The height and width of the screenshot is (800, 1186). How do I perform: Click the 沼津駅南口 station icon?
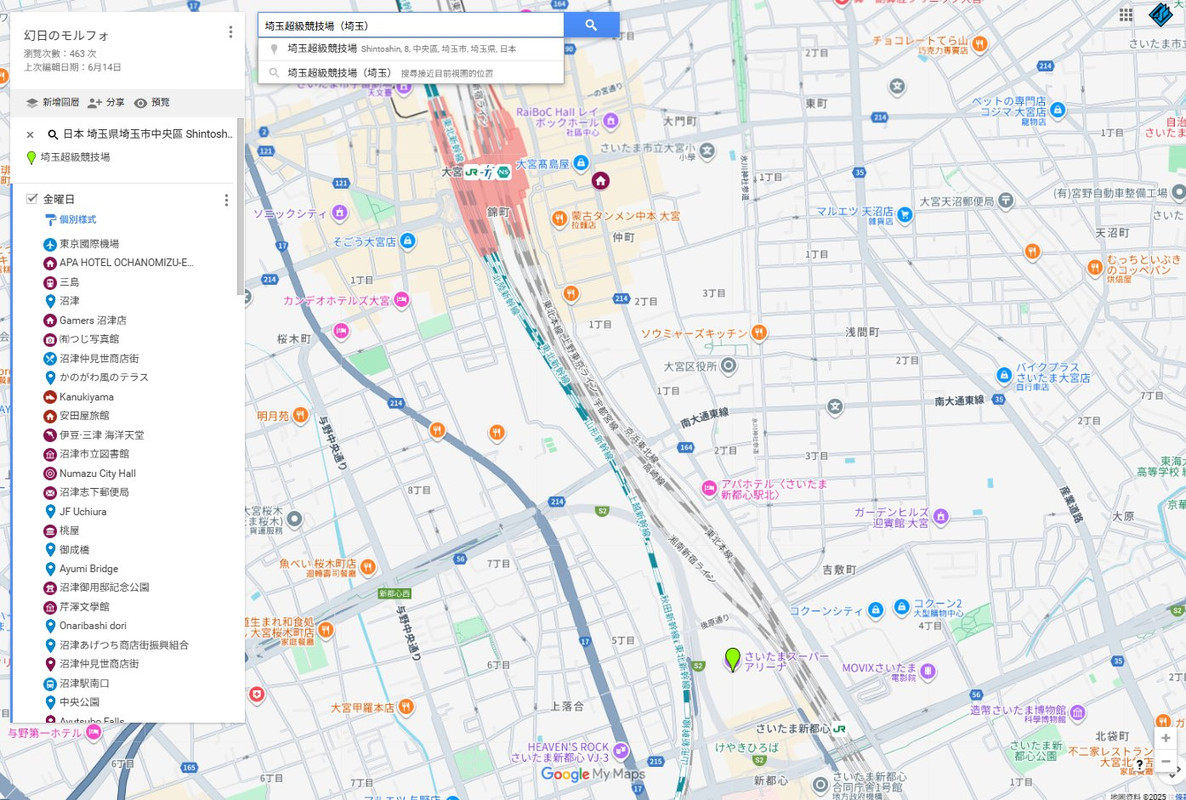coord(50,684)
